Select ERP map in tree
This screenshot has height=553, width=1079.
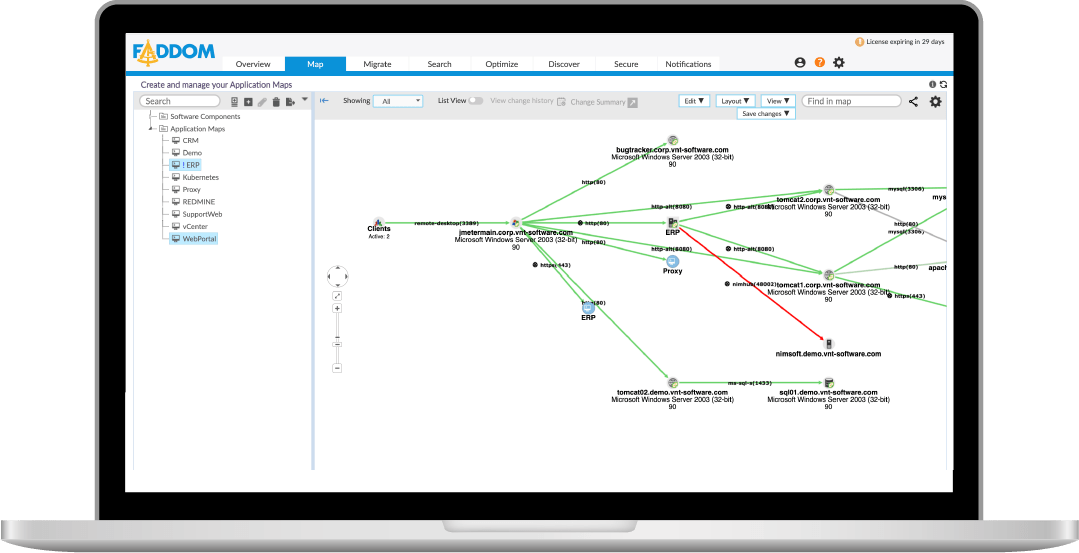(186, 165)
